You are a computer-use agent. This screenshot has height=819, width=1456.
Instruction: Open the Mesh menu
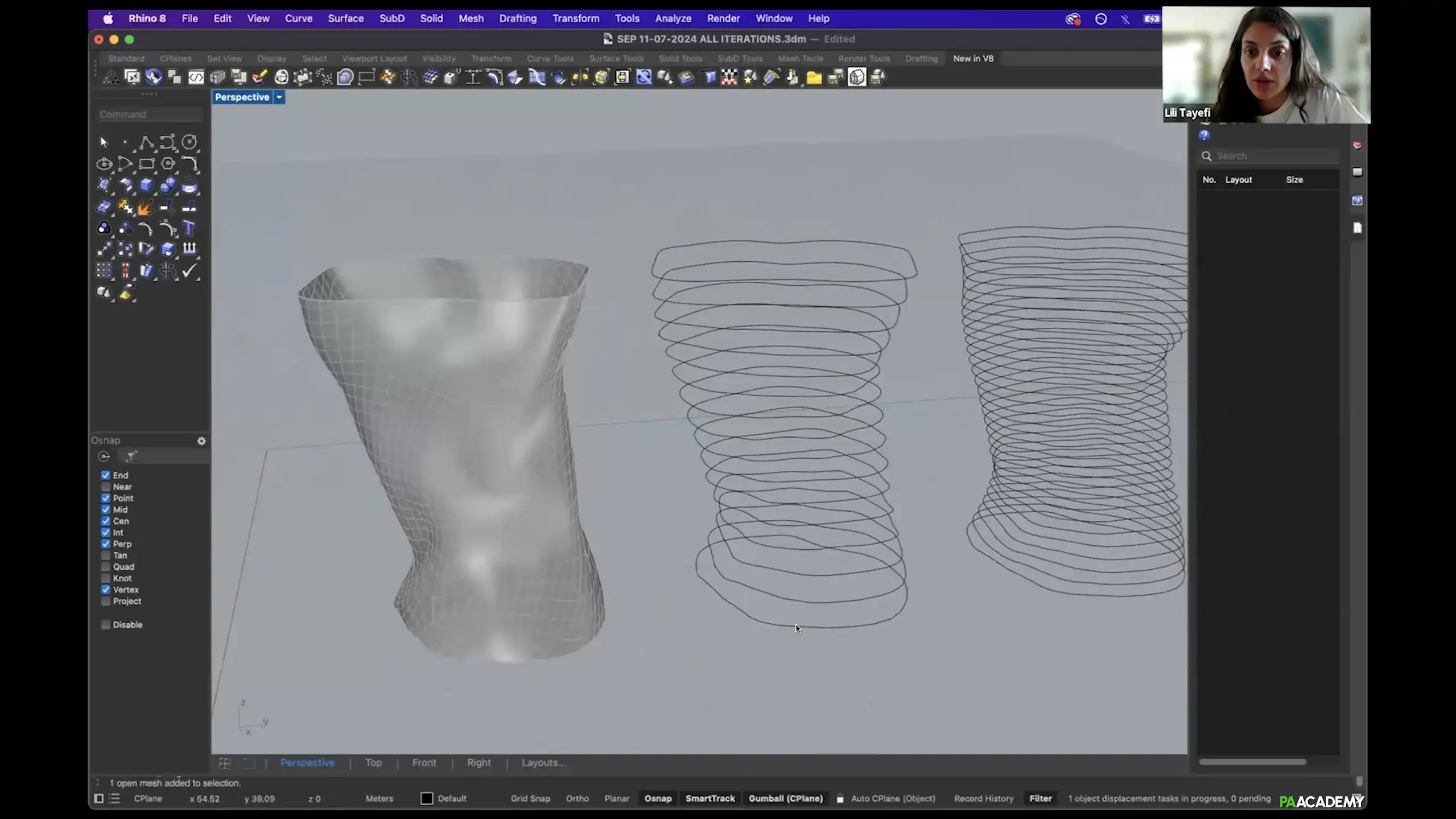click(x=471, y=18)
